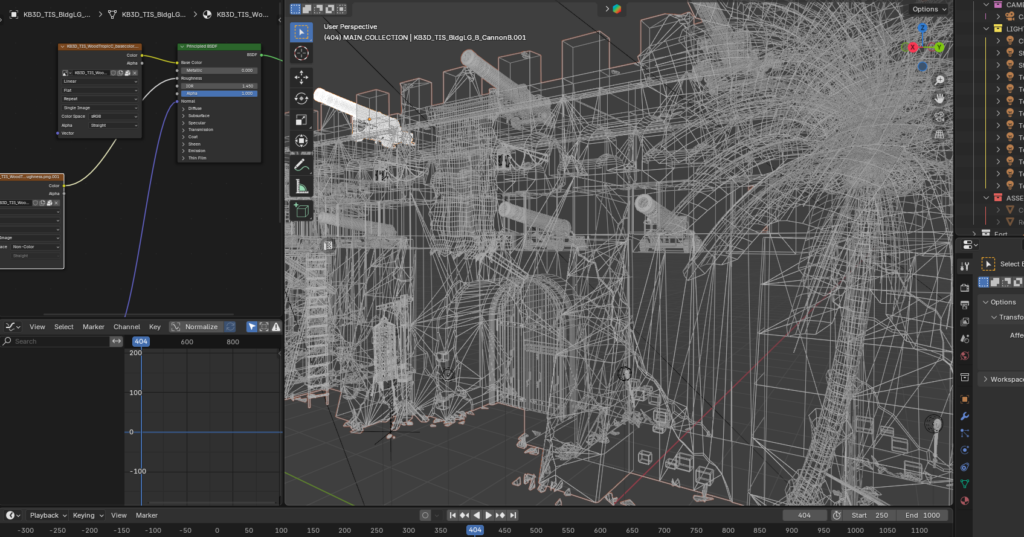
Task: Toggle only show selected arrow filter
Action: tap(251, 326)
